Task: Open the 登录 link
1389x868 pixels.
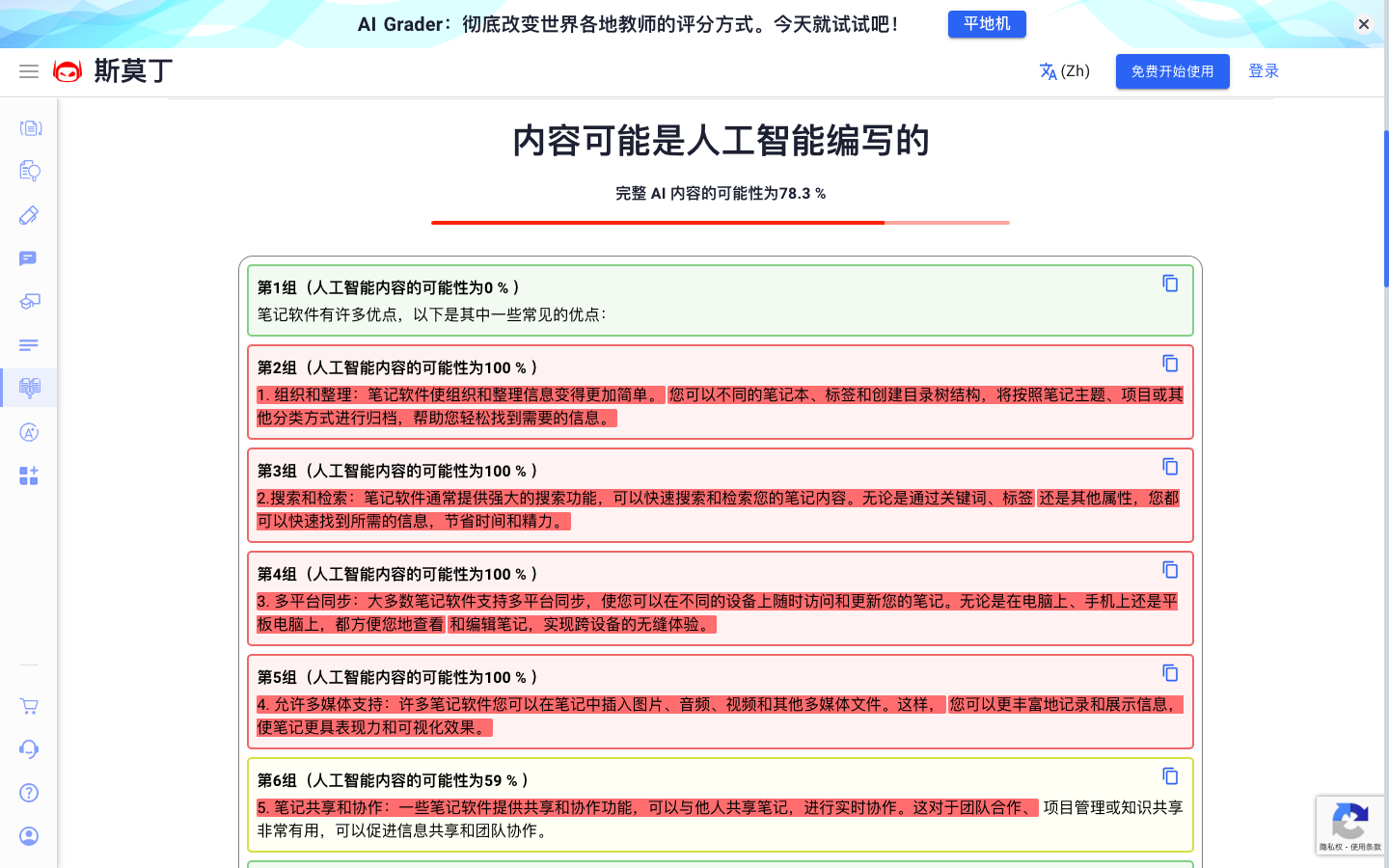Action: (x=1264, y=70)
